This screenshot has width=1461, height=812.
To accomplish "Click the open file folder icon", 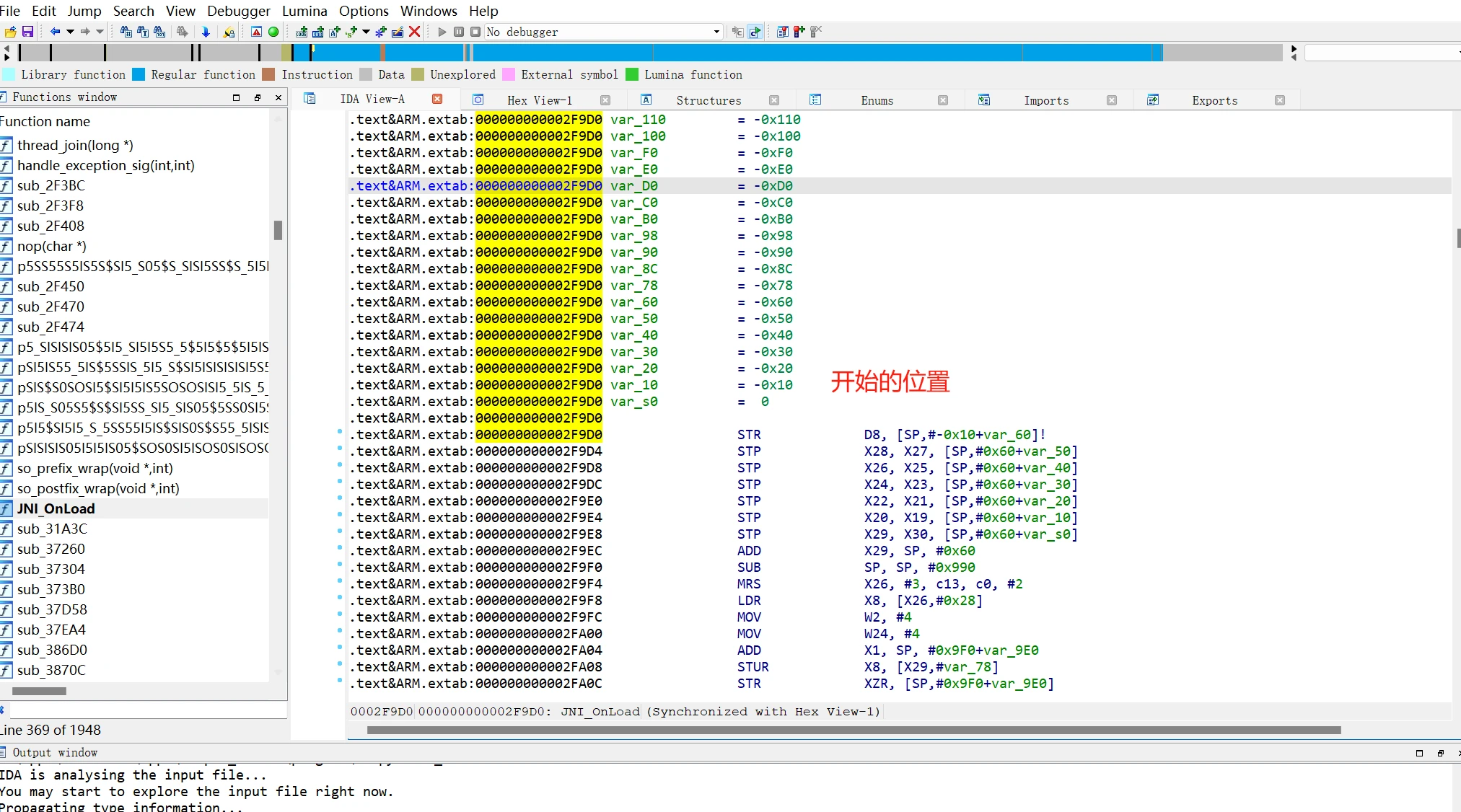I will click(x=10, y=32).
